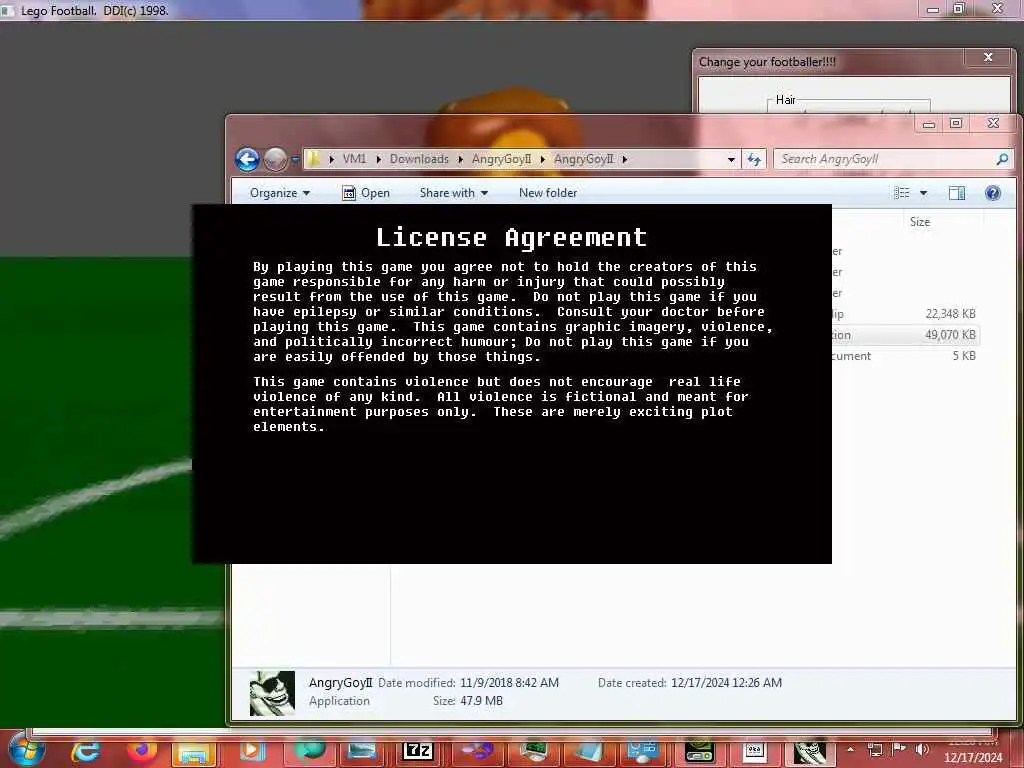
Task: Click Date modified value 11/9/2018 8:42 AM
Action: coord(509,682)
